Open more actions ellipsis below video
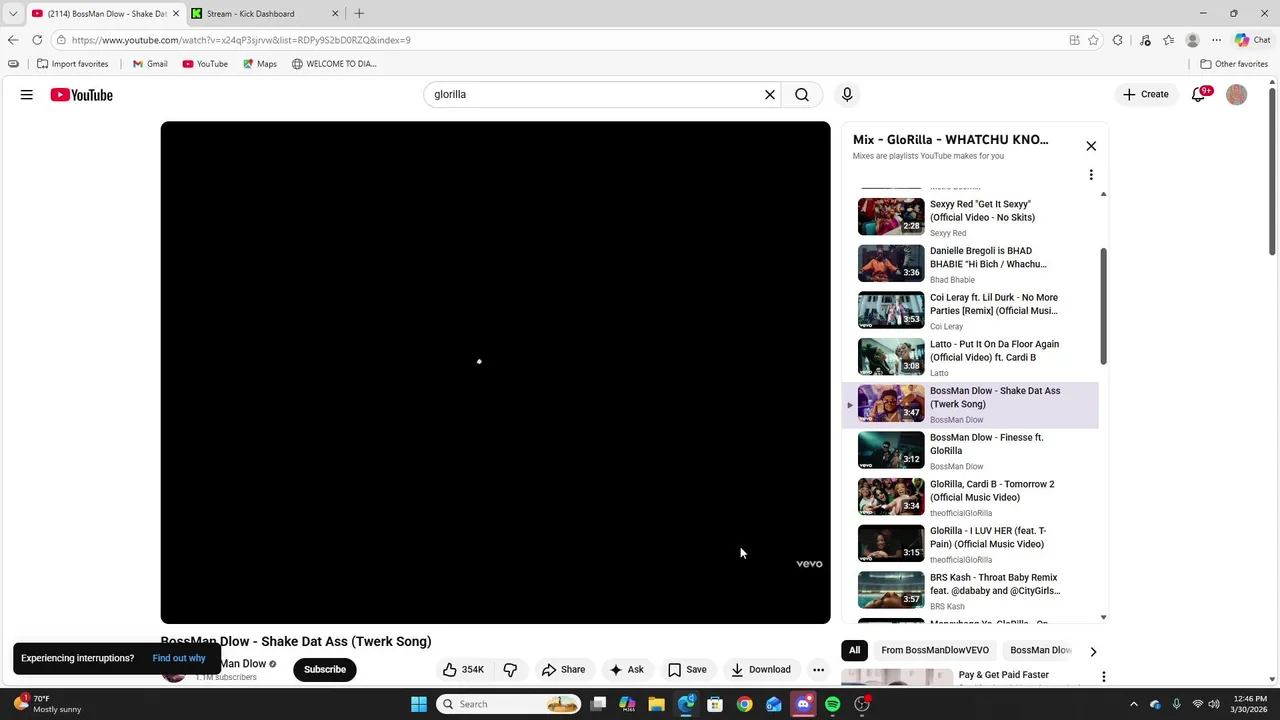The image size is (1280, 720). click(x=818, y=670)
